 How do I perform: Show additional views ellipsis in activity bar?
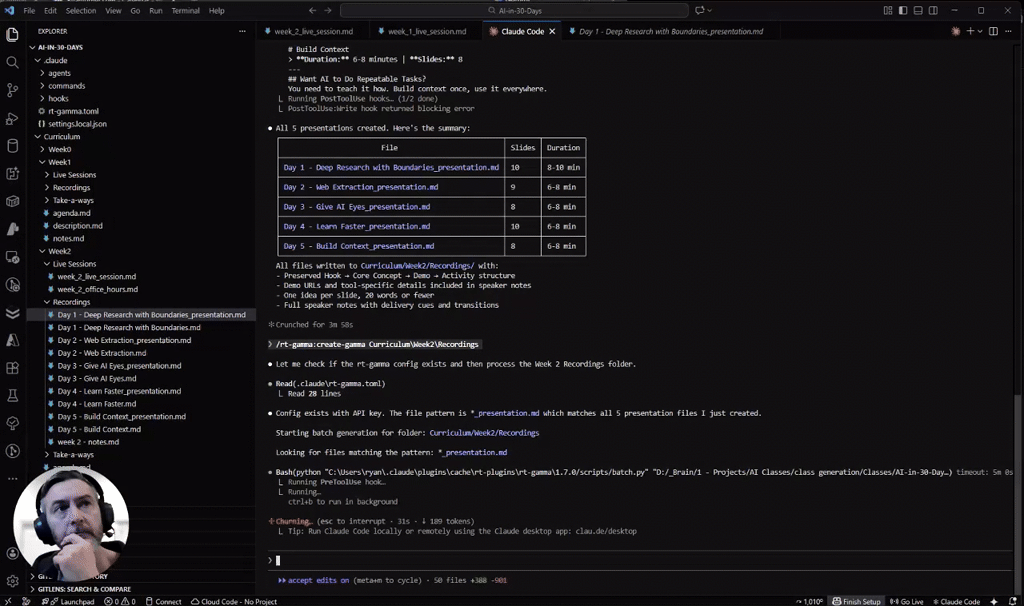[x=12, y=479]
